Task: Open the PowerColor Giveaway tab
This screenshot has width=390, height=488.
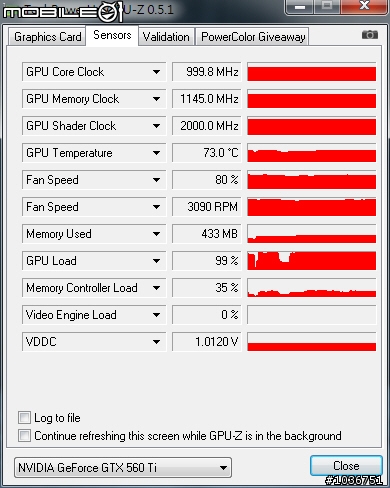Action: tap(253, 37)
